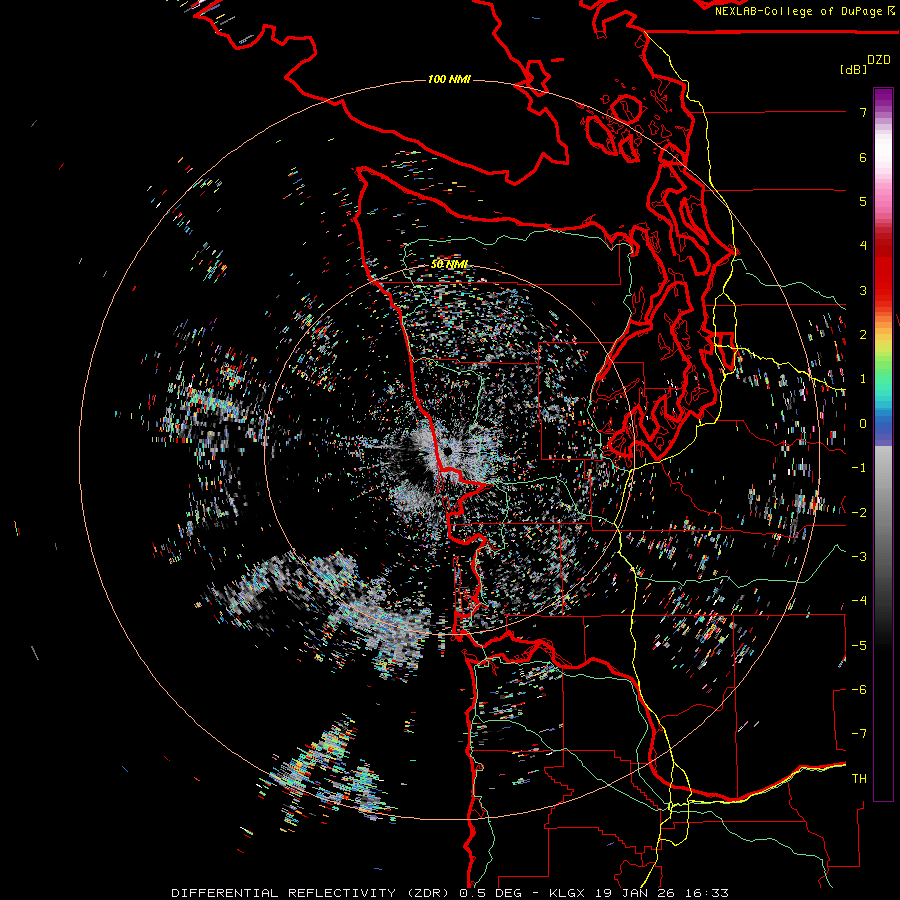This screenshot has width=900, height=900.
Task: Click the [dB] unit label
Action: (854, 69)
